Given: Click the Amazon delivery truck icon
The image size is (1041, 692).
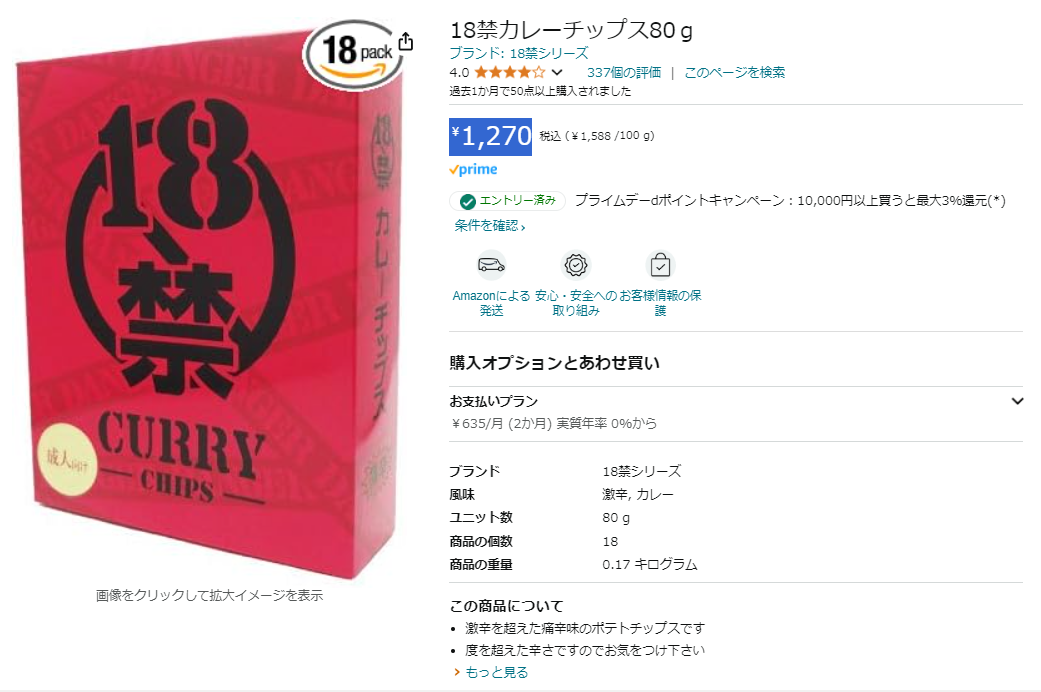Looking at the screenshot, I should pos(491,265).
